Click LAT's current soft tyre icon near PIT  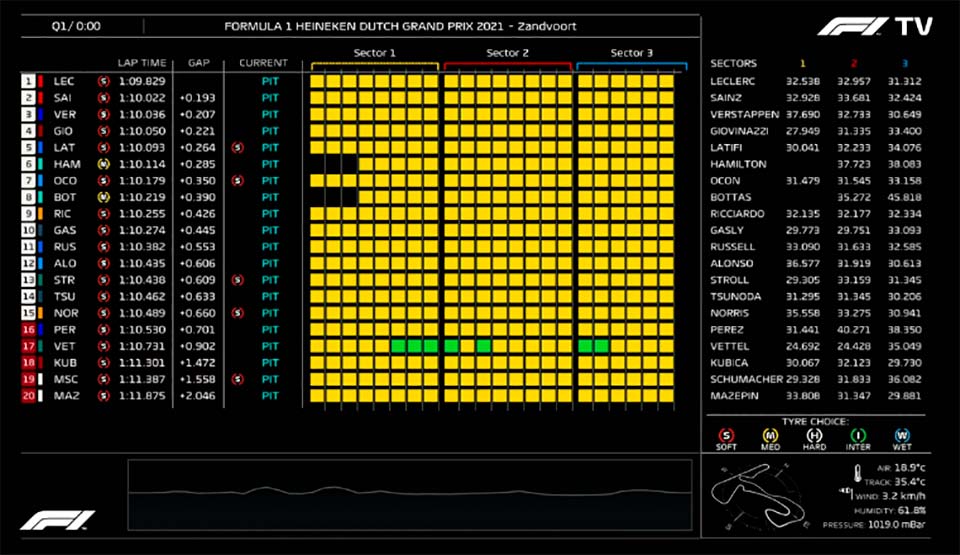coord(238,147)
